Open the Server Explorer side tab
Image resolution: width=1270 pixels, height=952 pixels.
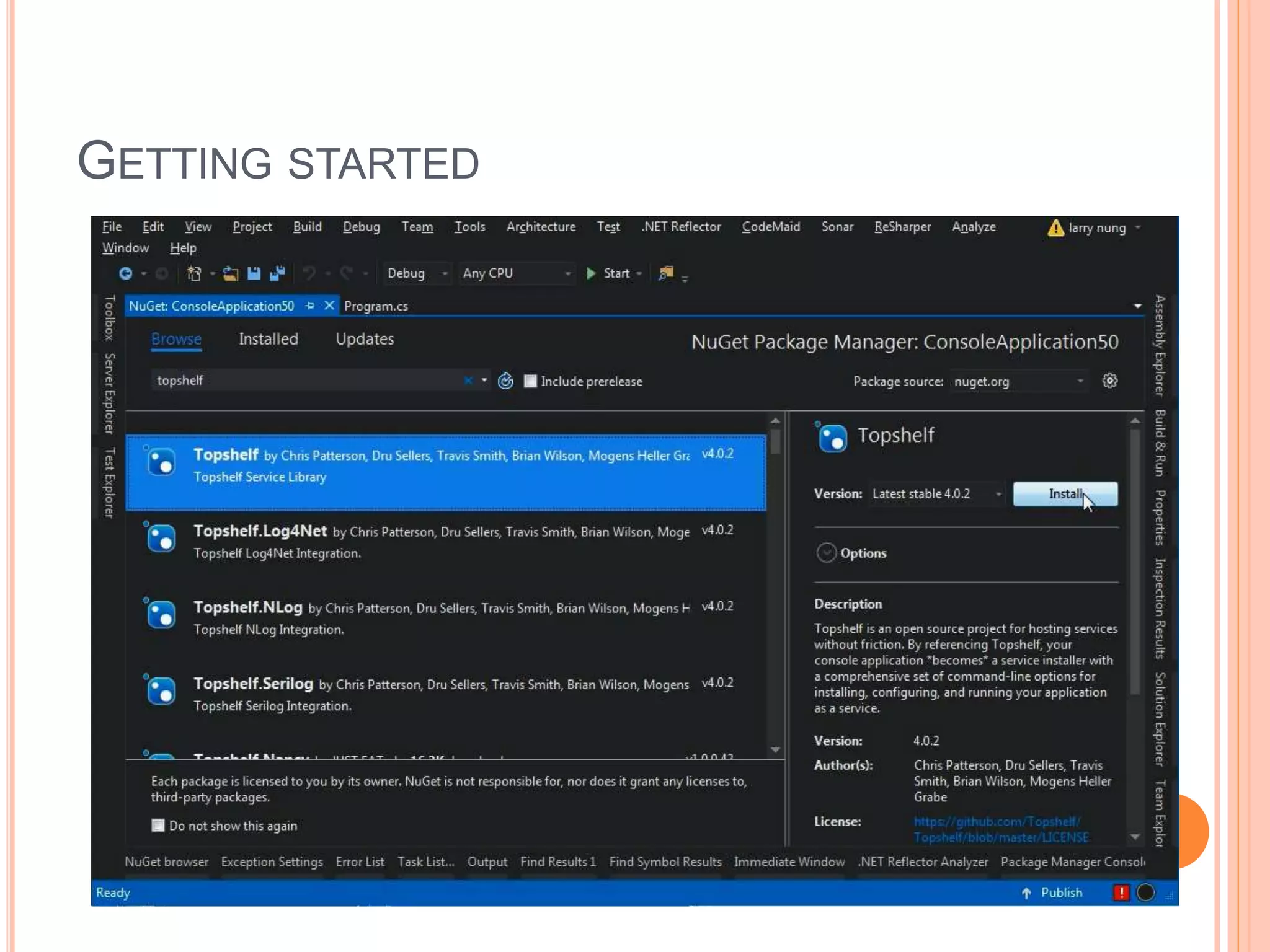[110, 394]
